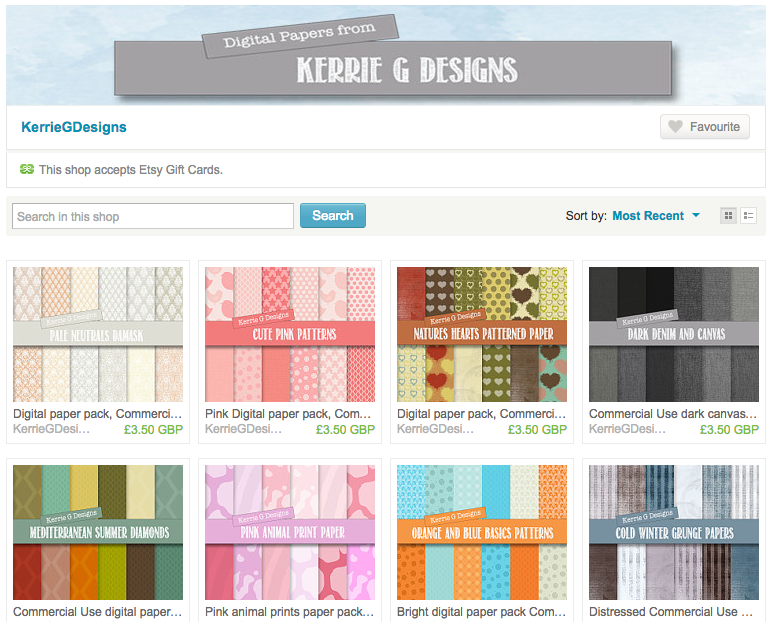
Task: Switch to list view icon
Action: [748, 216]
